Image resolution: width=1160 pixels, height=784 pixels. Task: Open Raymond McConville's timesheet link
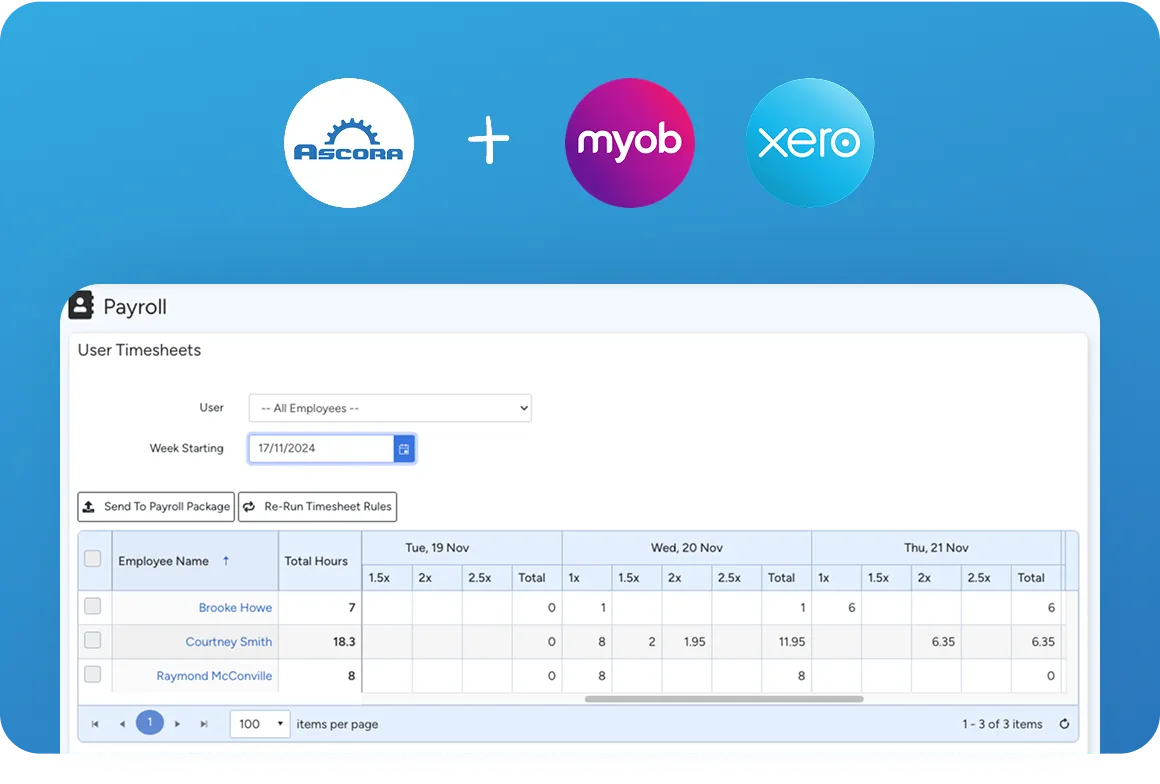214,676
